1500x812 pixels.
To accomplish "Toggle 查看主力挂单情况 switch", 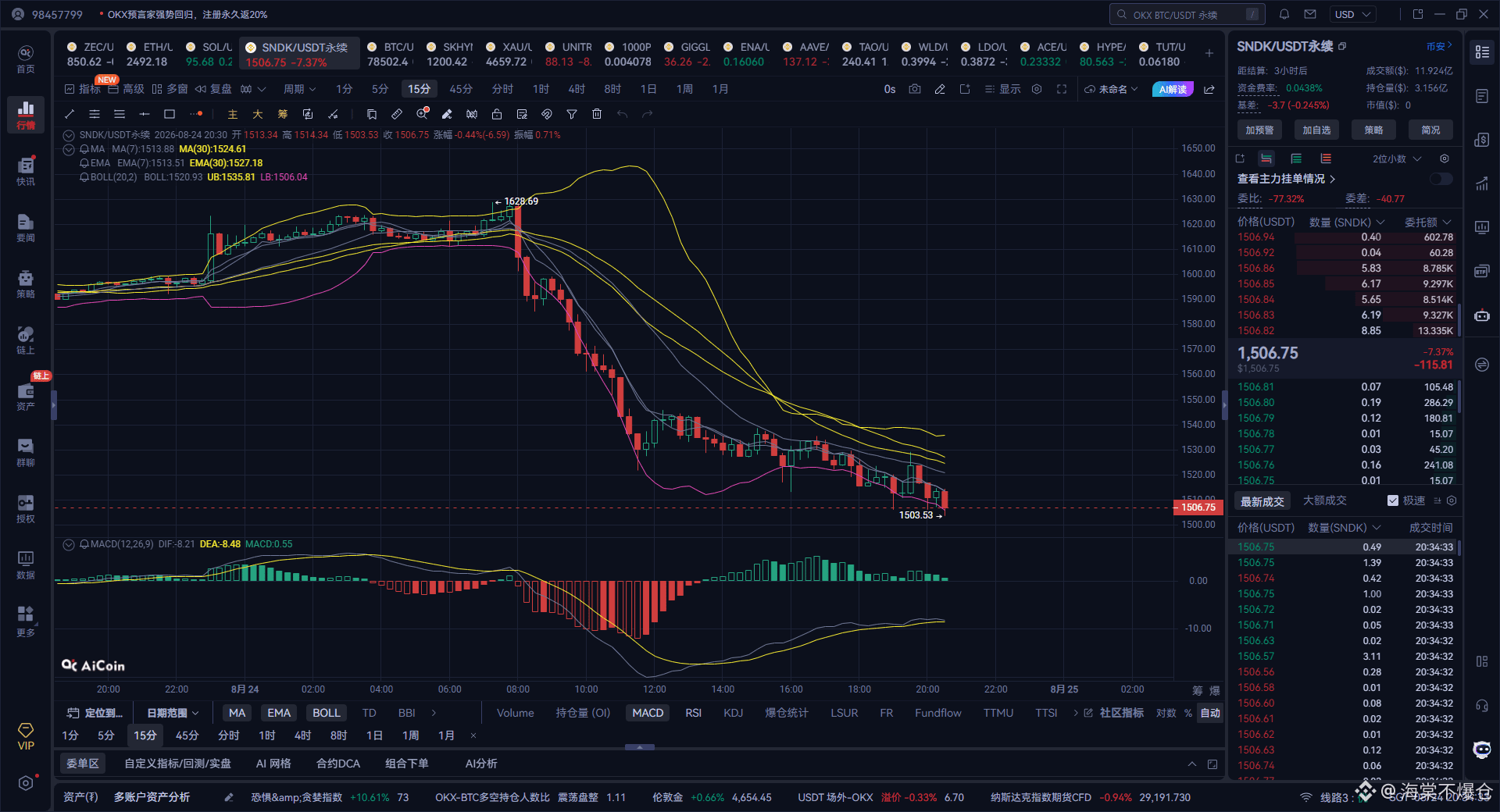I will point(1441,179).
